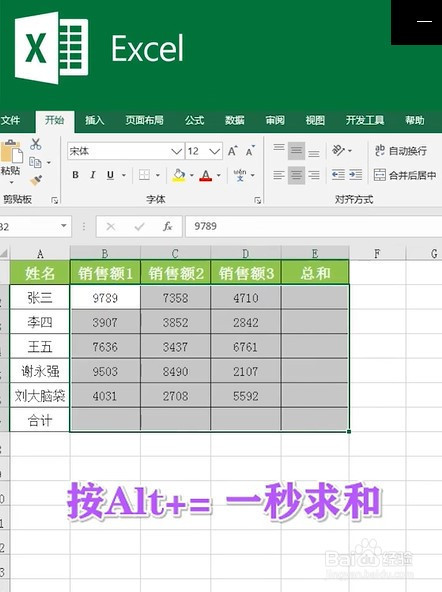The image size is (442, 592).
Task: Increase indent
Action: pyautogui.click(x=356, y=175)
